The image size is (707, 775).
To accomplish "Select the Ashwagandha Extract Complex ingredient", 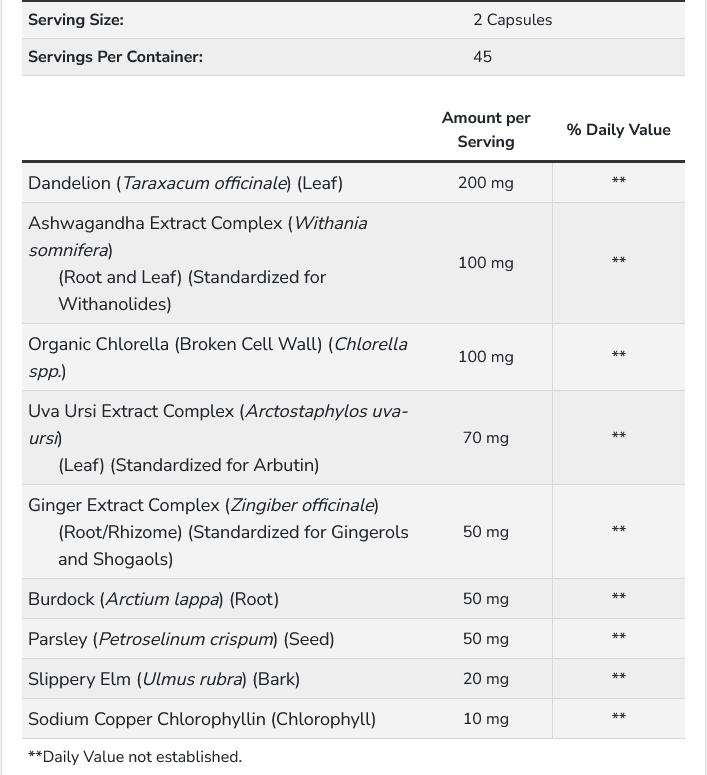I will [x=198, y=263].
